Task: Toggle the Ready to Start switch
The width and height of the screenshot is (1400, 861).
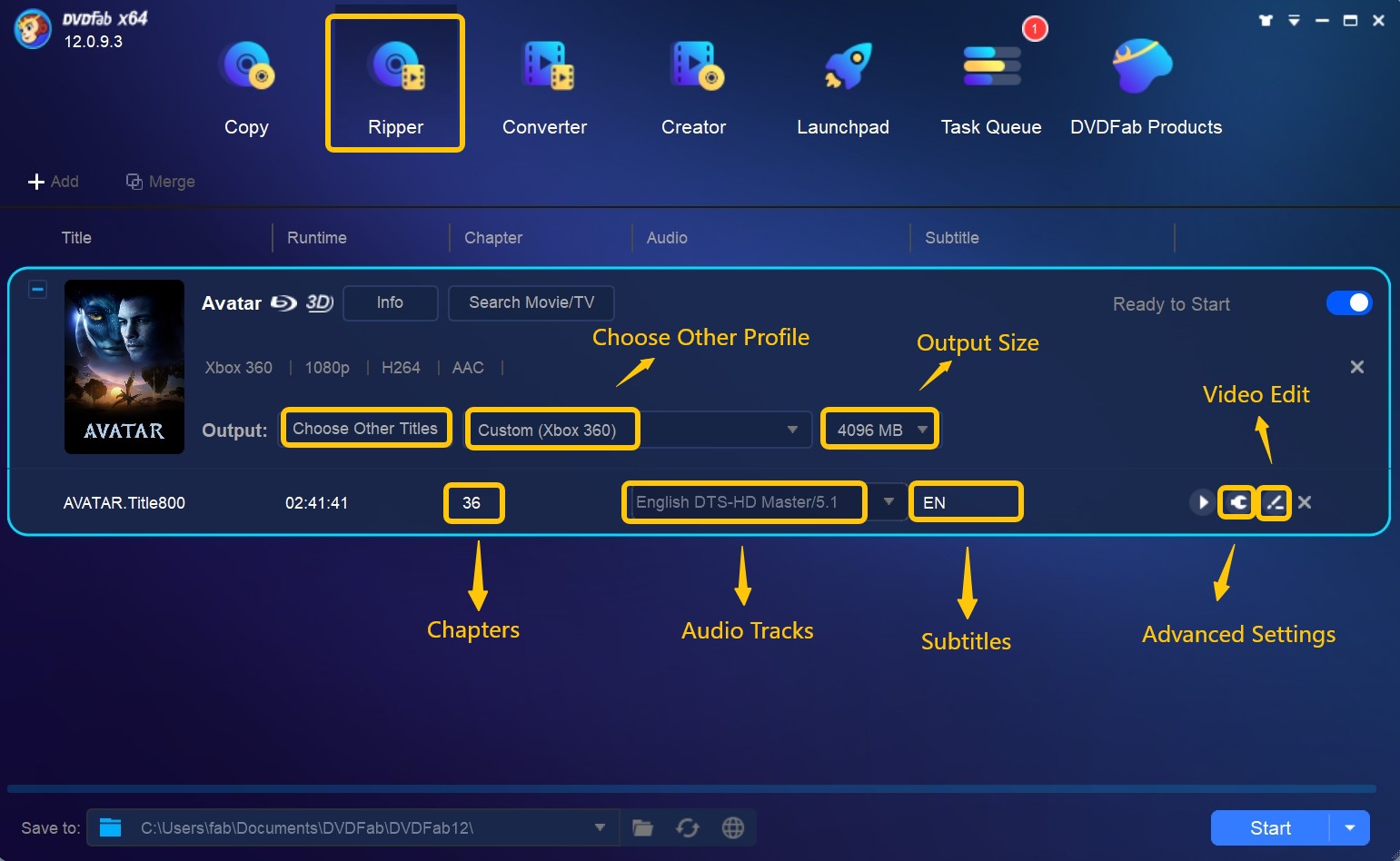Action: pos(1349,303)
